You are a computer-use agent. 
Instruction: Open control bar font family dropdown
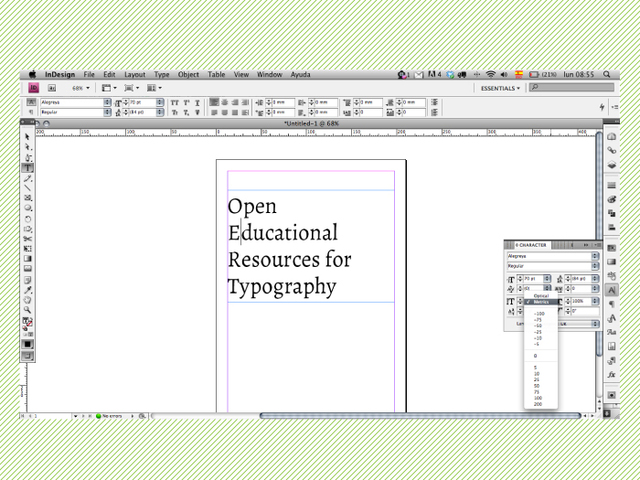coord(107,102)
